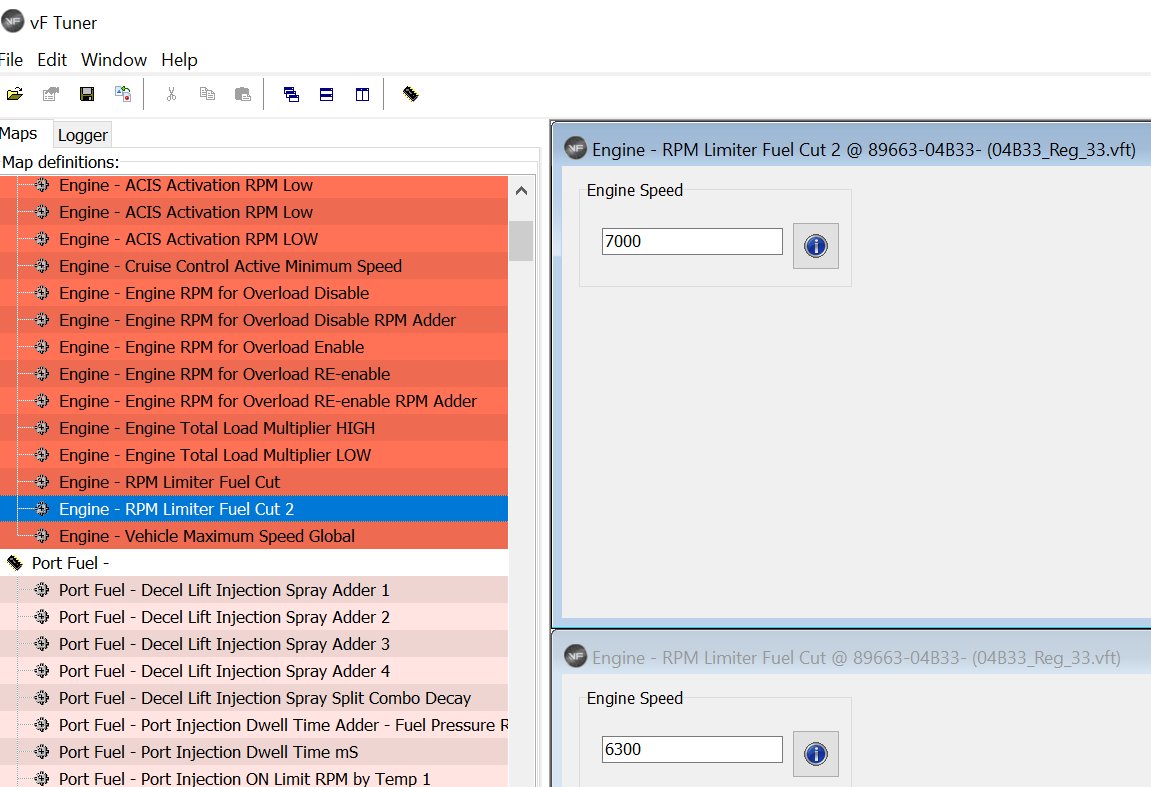Click Engine Speed field containing 7000
Image resolution: width=1151 pixels, height=787 pixels.
[x=692, y=242]
